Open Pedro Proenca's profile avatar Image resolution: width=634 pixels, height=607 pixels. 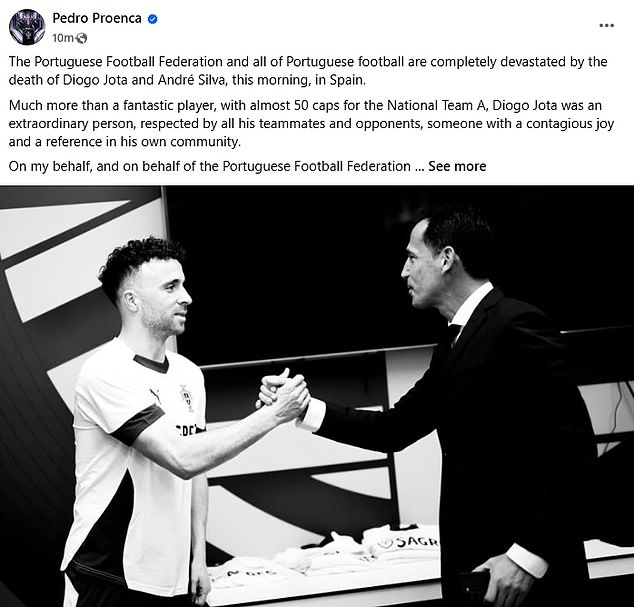point(27,27)
